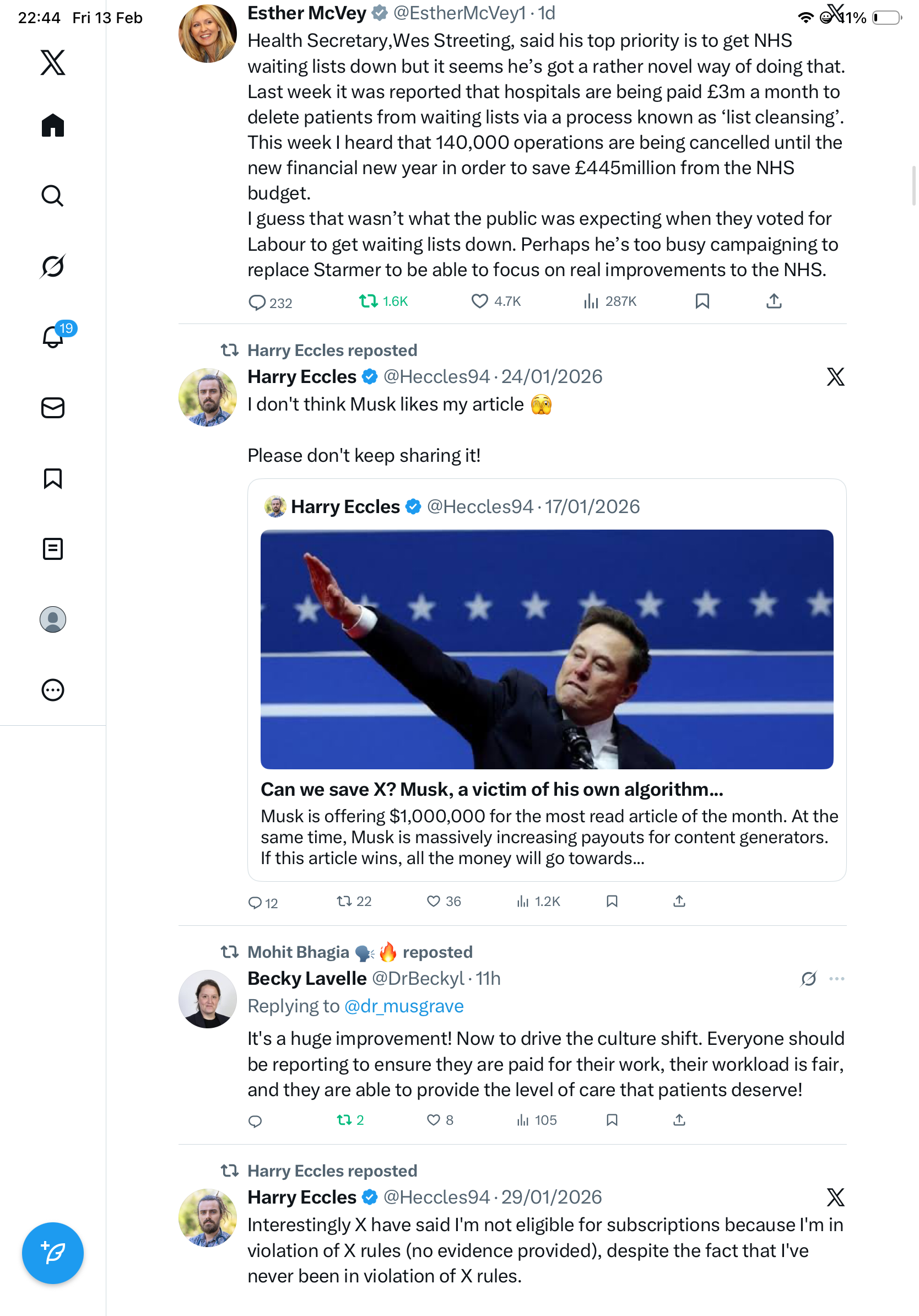The width and height of the screenshot is (919, 1316).
Task: Bookmark Becky Lavelle's reply
Action: (612, 1120)
